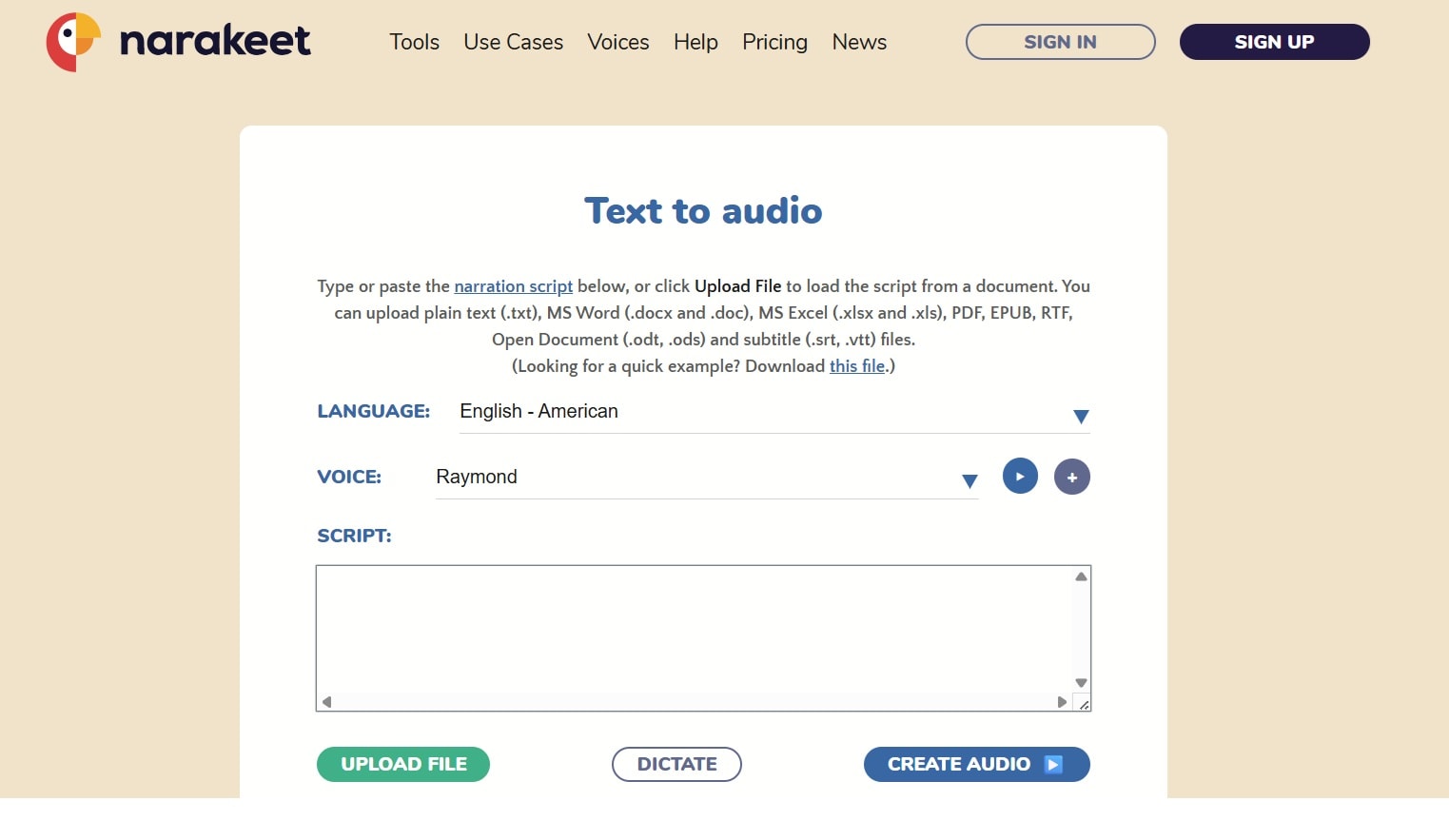Screen dimensions: 1449x840
Task: Click the narakeet wordmark text
Action: tap(215, 41)
